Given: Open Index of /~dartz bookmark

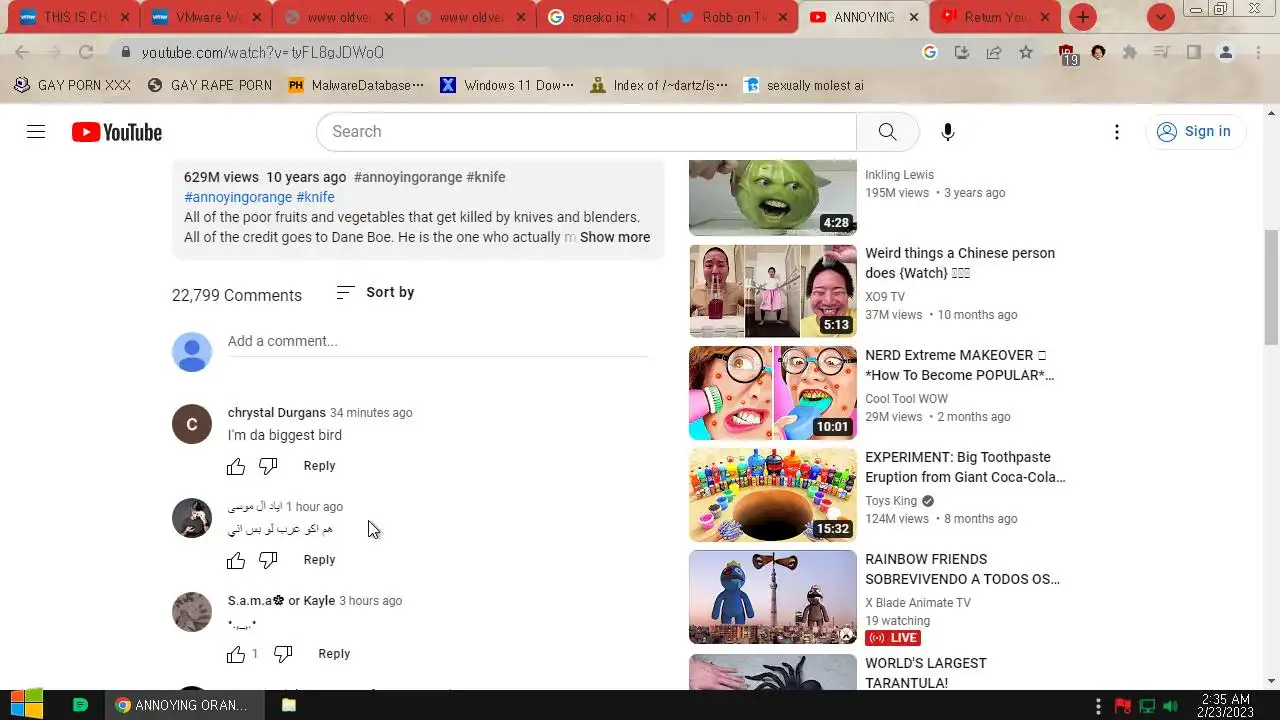Looking at the screenshot, I should click(659, 85).
